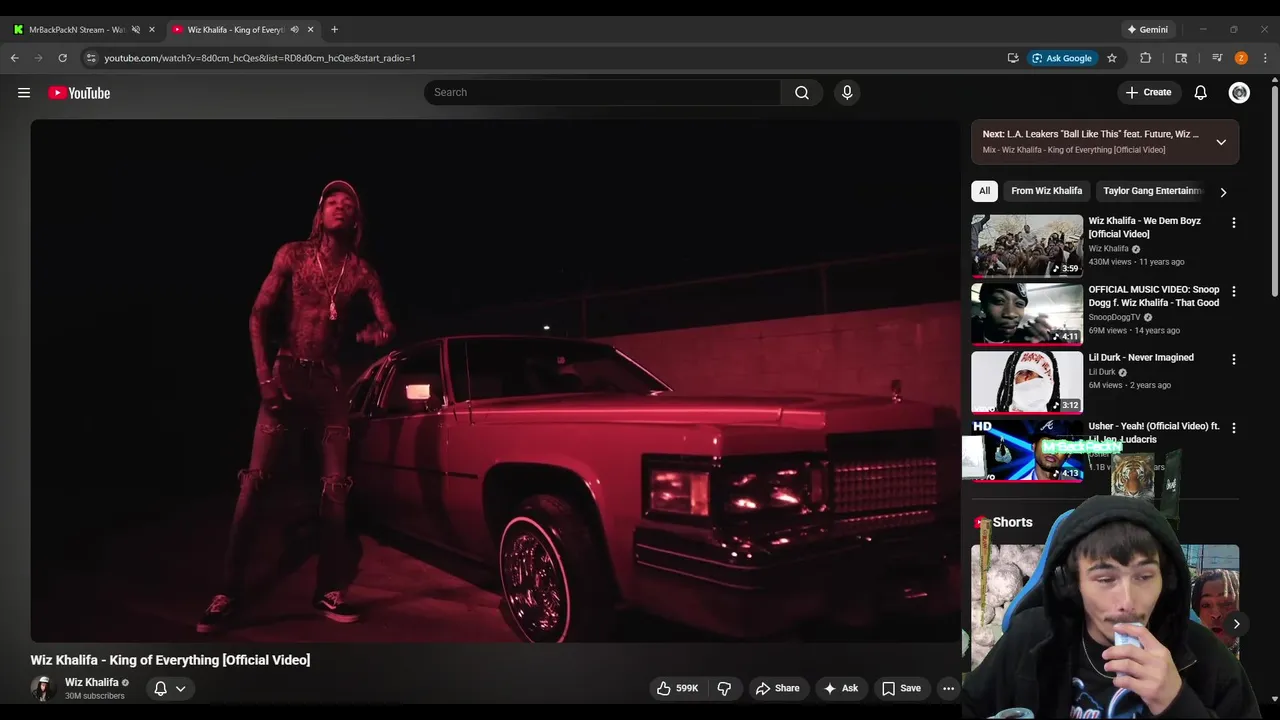Click the video title King of Everything
This screenshot has width=1280, height=720.
click(170, 660)
